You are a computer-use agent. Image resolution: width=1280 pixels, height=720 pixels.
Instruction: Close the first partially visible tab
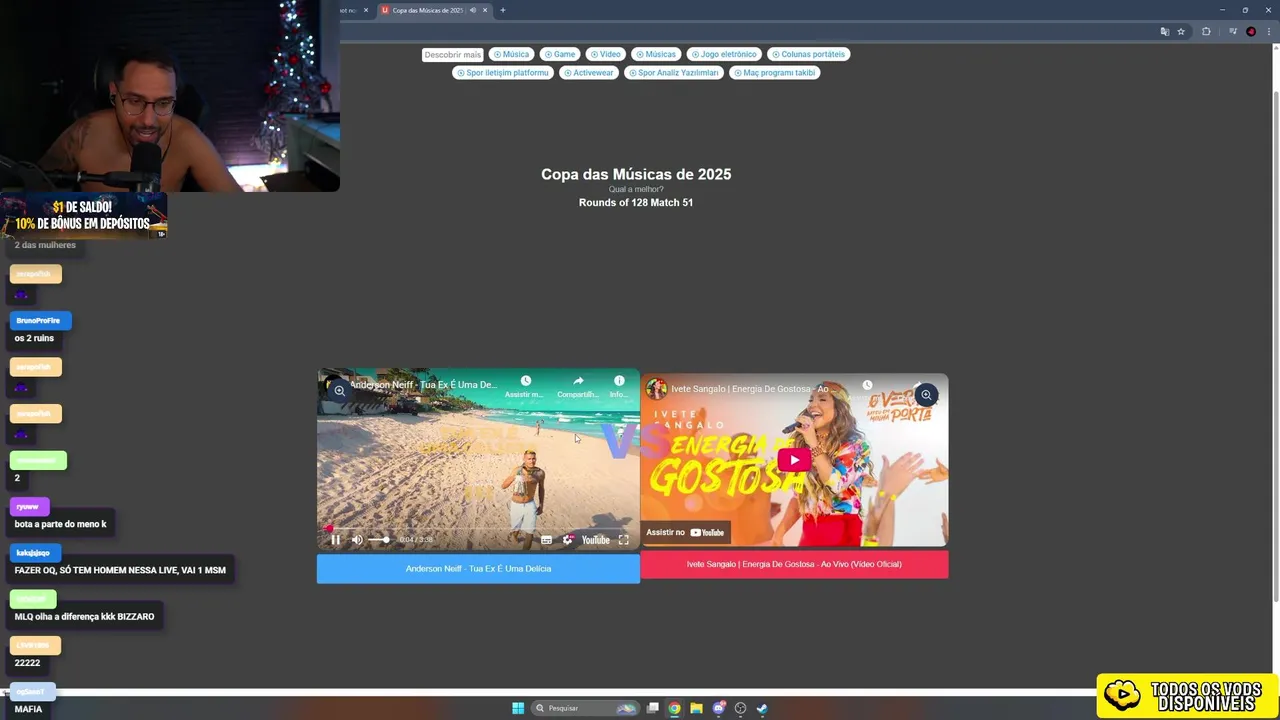click(x=365, y=10)
